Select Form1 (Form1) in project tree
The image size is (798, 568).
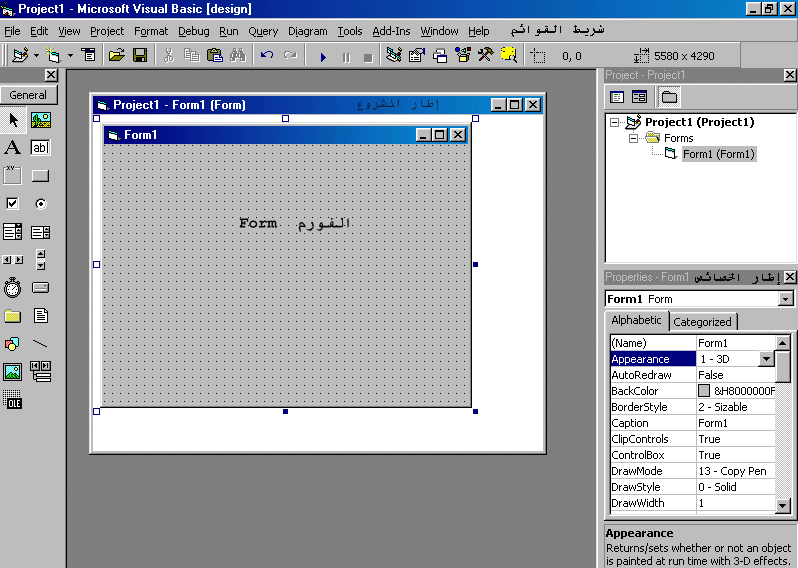click(718, 154)
